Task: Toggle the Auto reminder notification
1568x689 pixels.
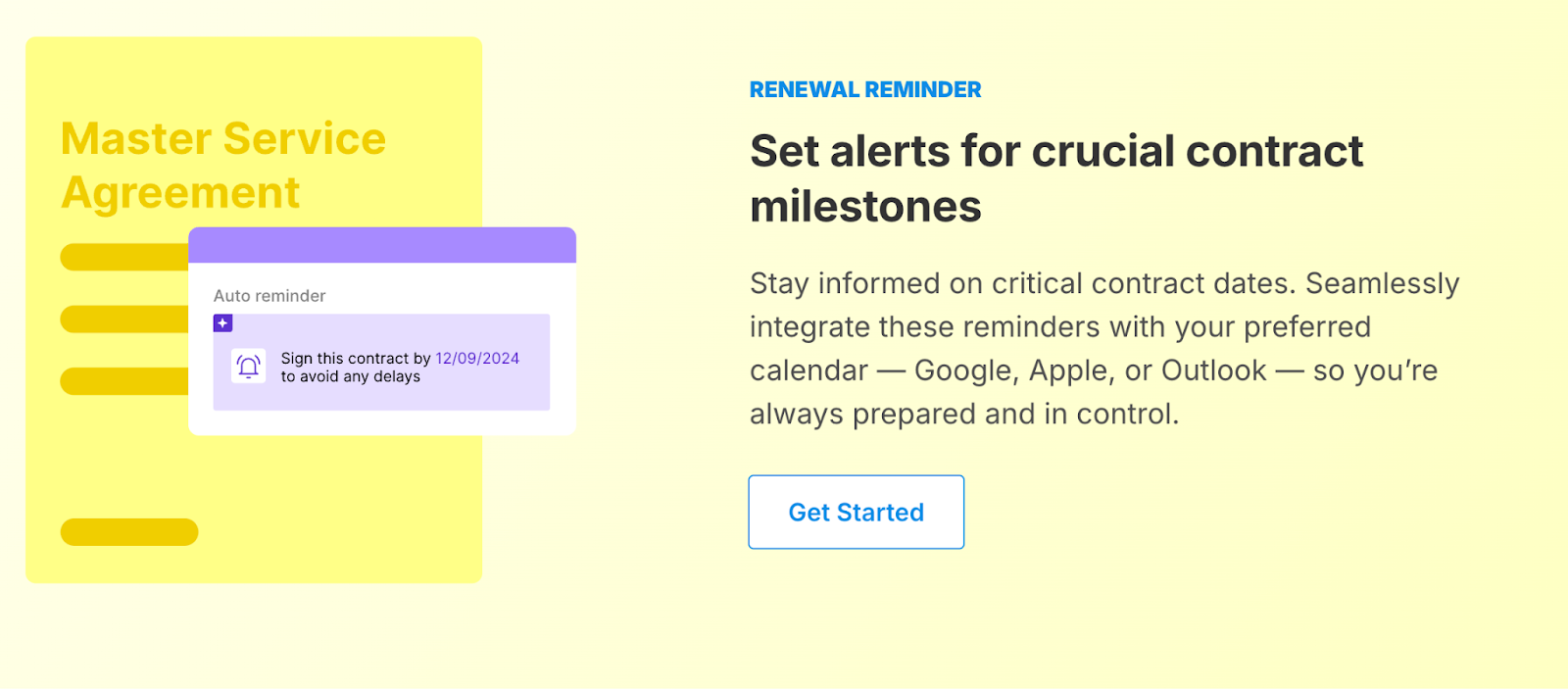Action: pos(269,295)
